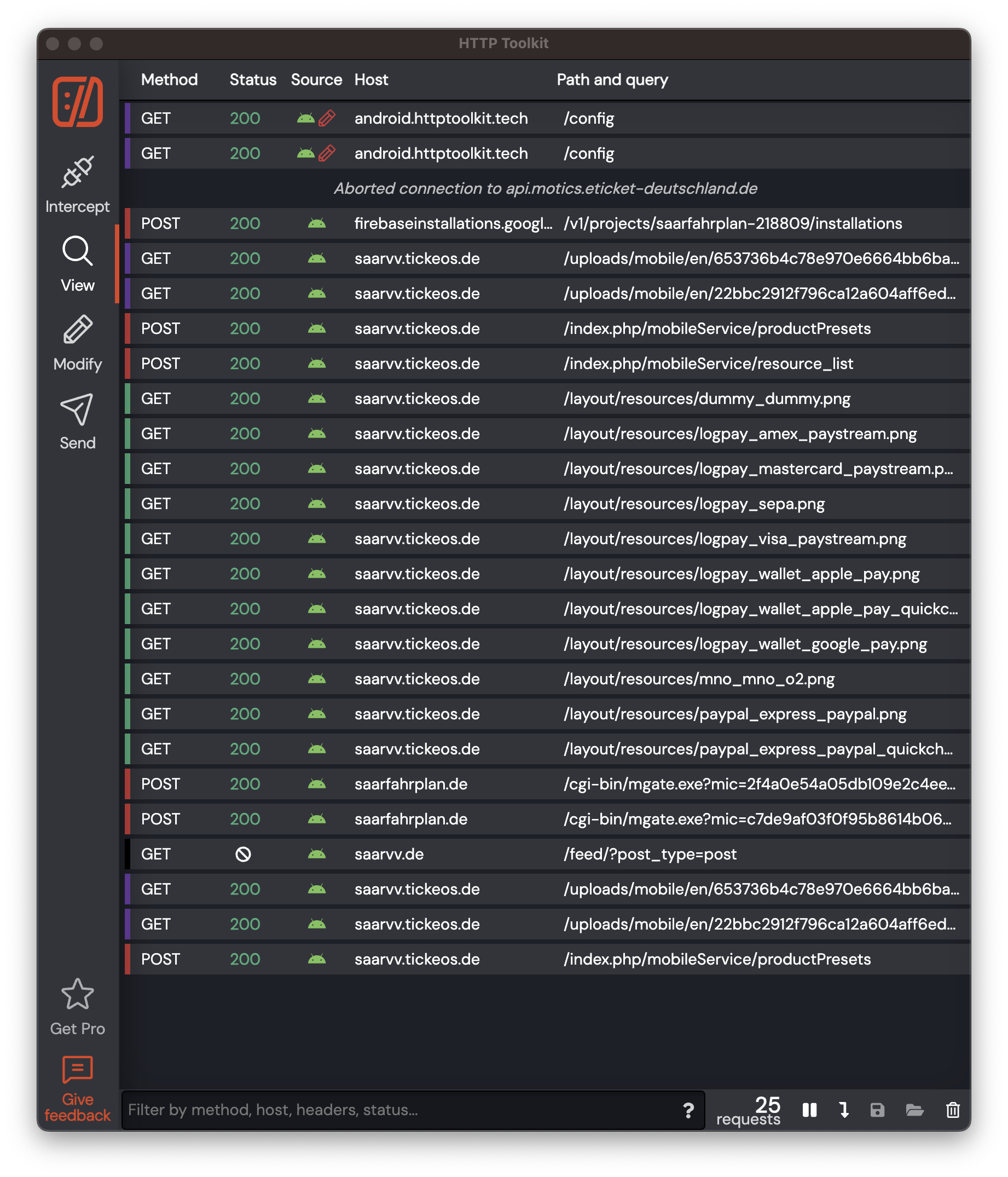Select the paypal_express_paypal_quickch… request
Image resolution: width=1008 pixels, height=1177 pixels.
[547, 749]
